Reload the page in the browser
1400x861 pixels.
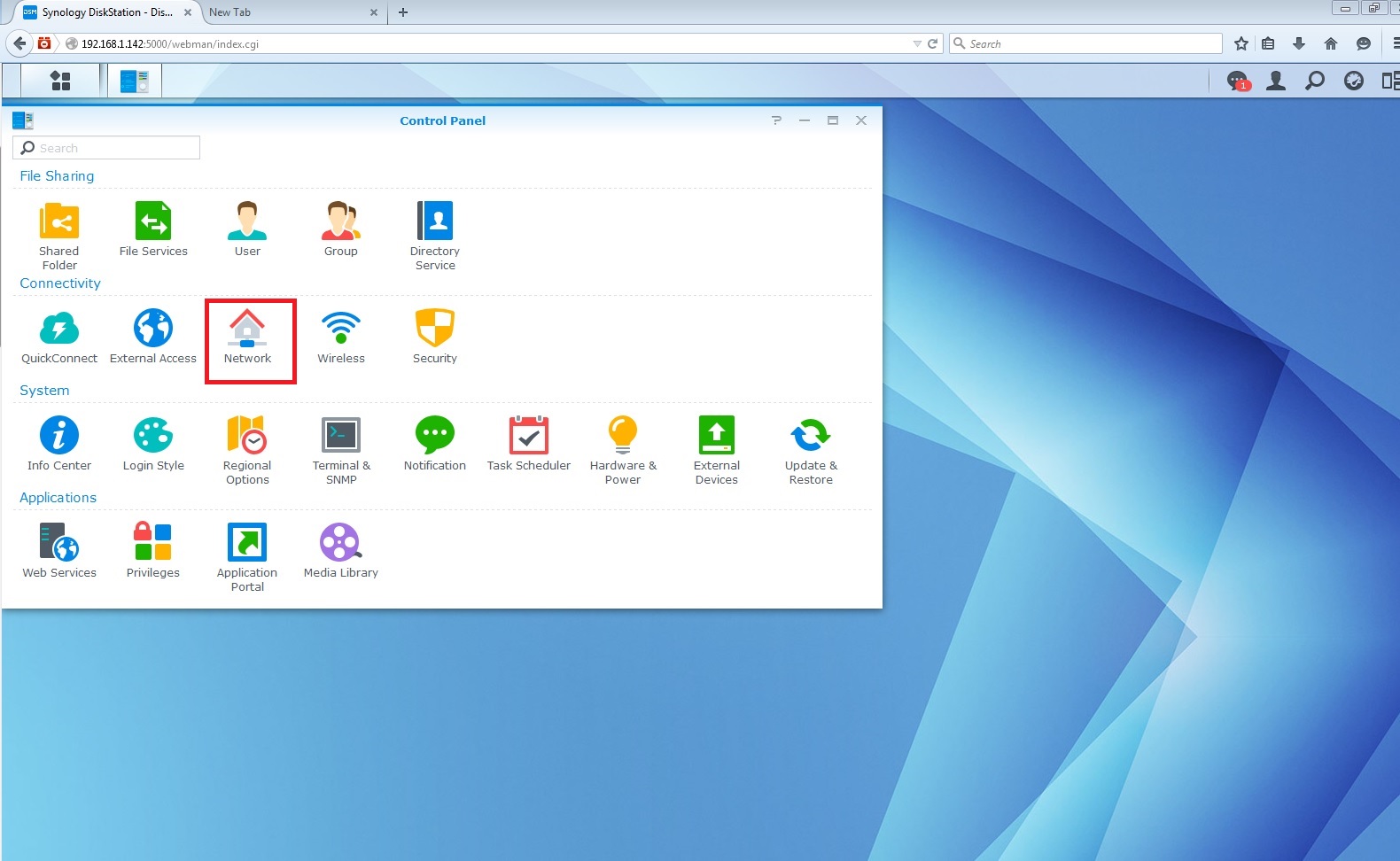933,43
